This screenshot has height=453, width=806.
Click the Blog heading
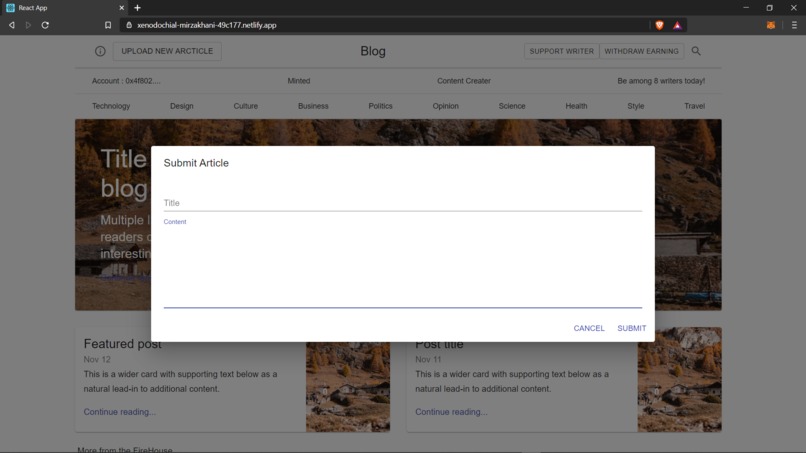pos(373,51)
